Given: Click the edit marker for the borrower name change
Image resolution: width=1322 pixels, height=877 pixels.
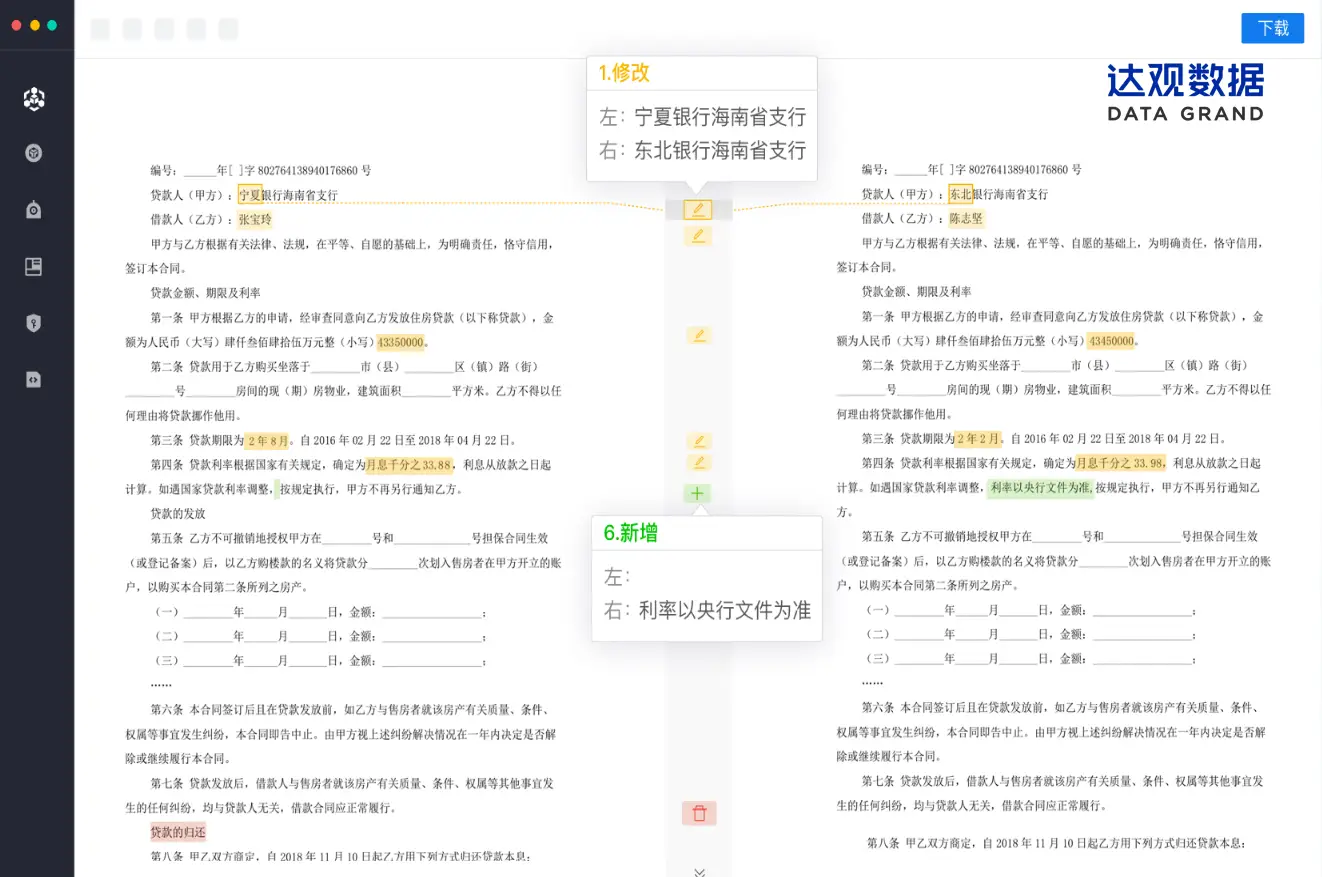Looking at the screenshot, I should [697, 235].
